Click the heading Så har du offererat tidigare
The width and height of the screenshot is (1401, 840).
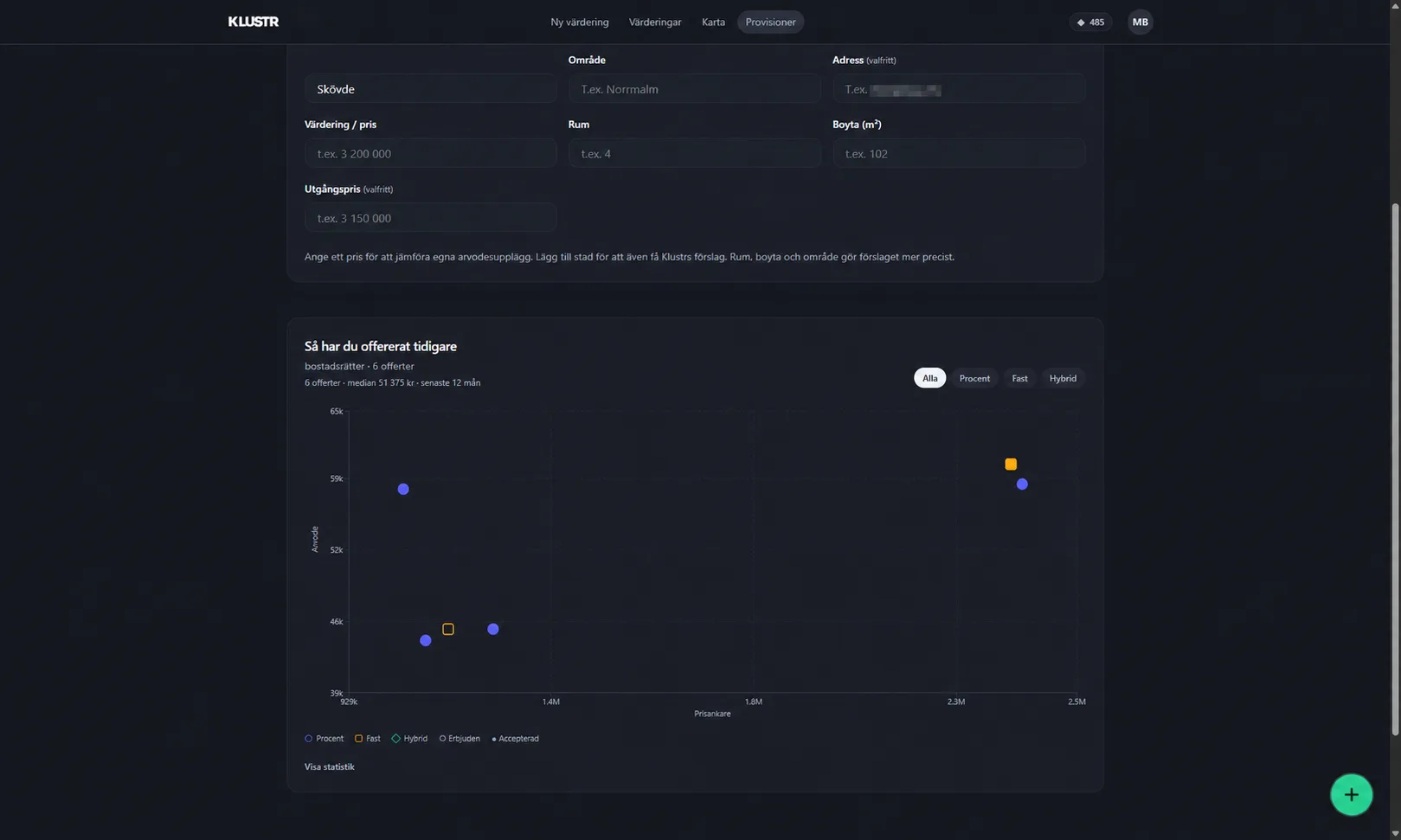click(x=380, y=346)
